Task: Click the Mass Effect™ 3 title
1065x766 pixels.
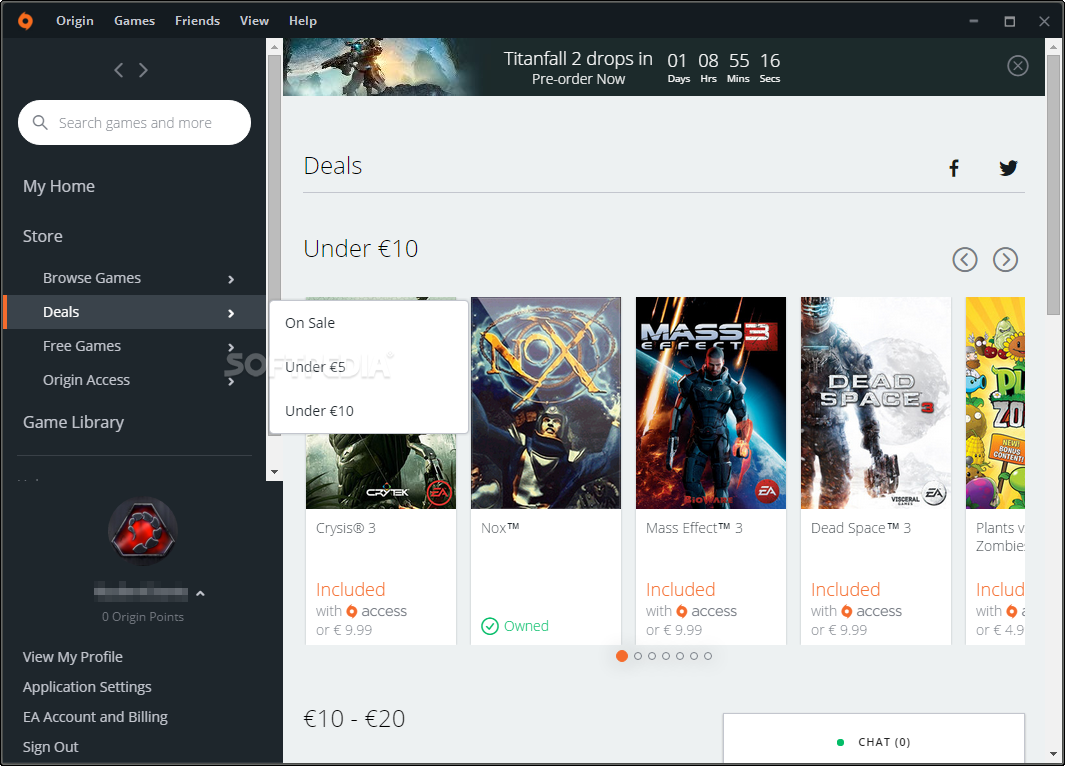Action: (694, 528)
